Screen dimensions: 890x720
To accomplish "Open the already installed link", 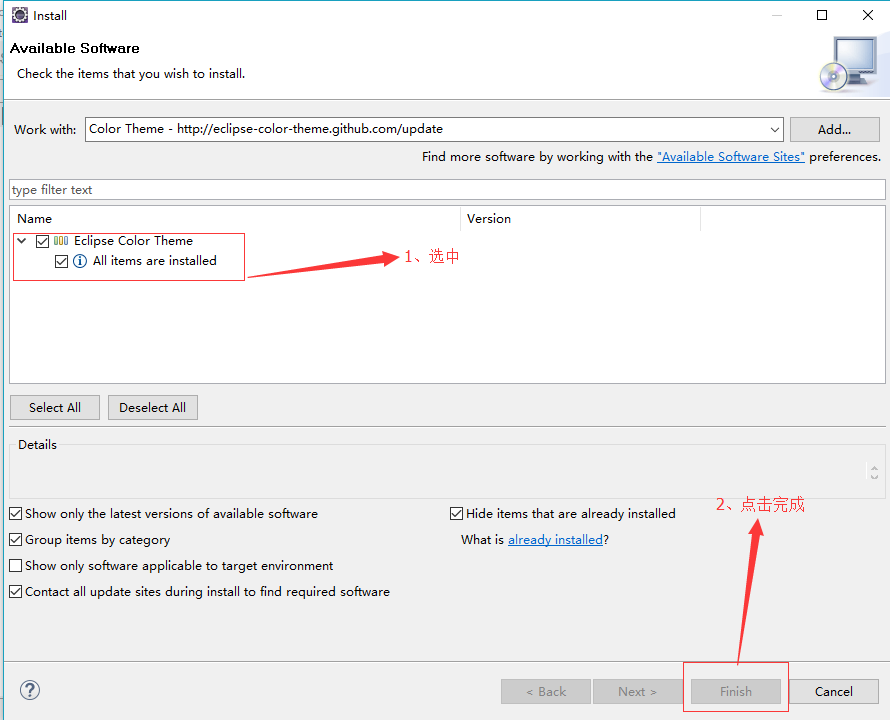I will (555, 539).
